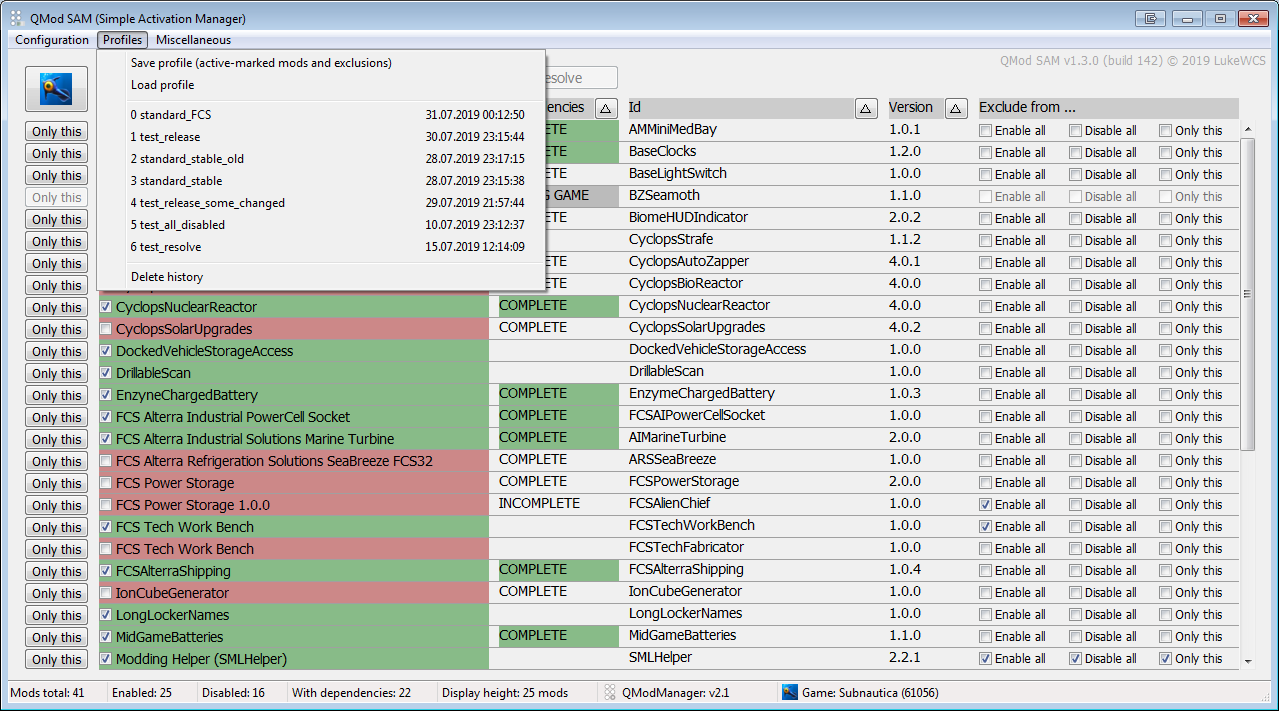Click the sort triangle beside Version column
The width and height of the screenshot is (1279, 711).
tap(956, 108)
